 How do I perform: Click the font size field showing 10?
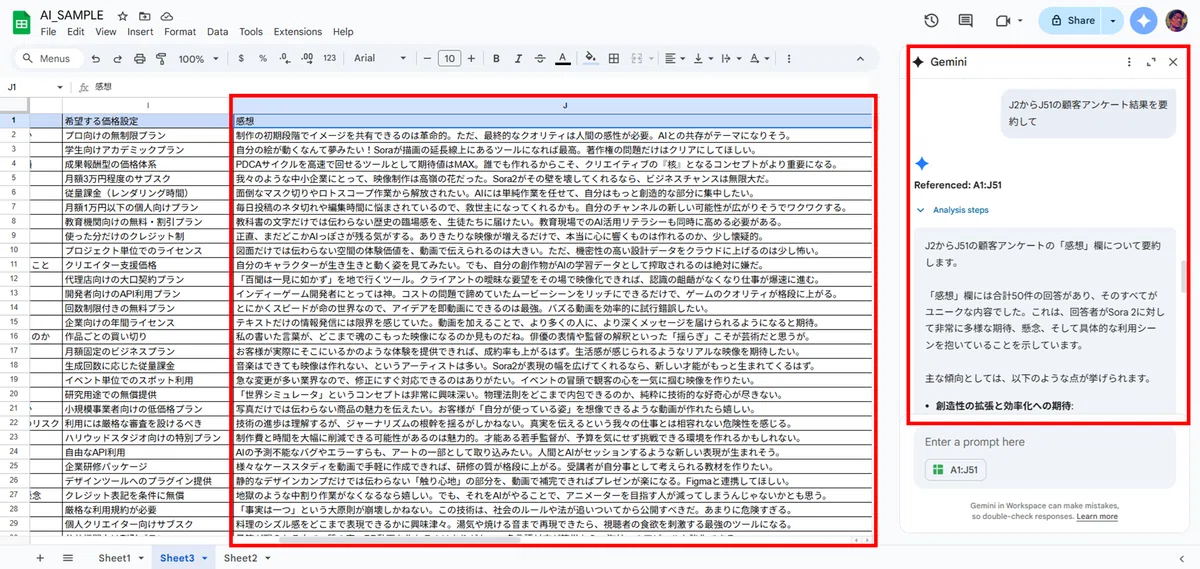point(449,58)
